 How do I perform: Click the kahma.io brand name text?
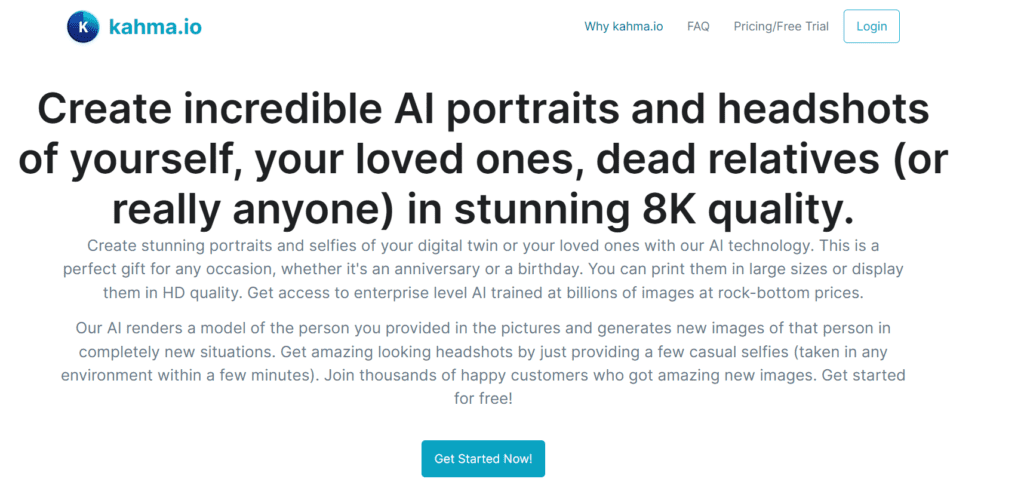(155, 27)
